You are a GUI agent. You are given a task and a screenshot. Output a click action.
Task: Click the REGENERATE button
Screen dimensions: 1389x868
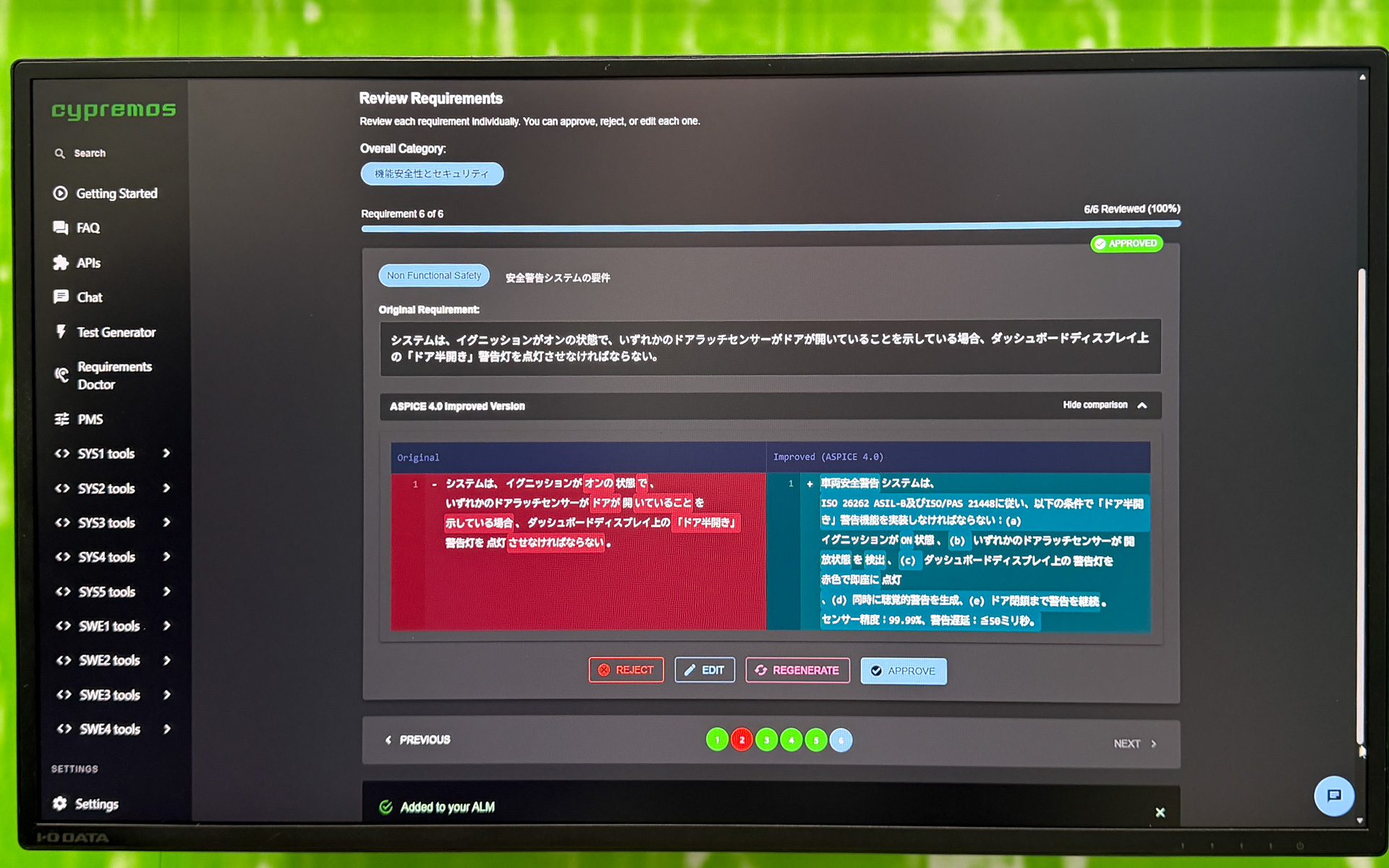coord(797,671)
